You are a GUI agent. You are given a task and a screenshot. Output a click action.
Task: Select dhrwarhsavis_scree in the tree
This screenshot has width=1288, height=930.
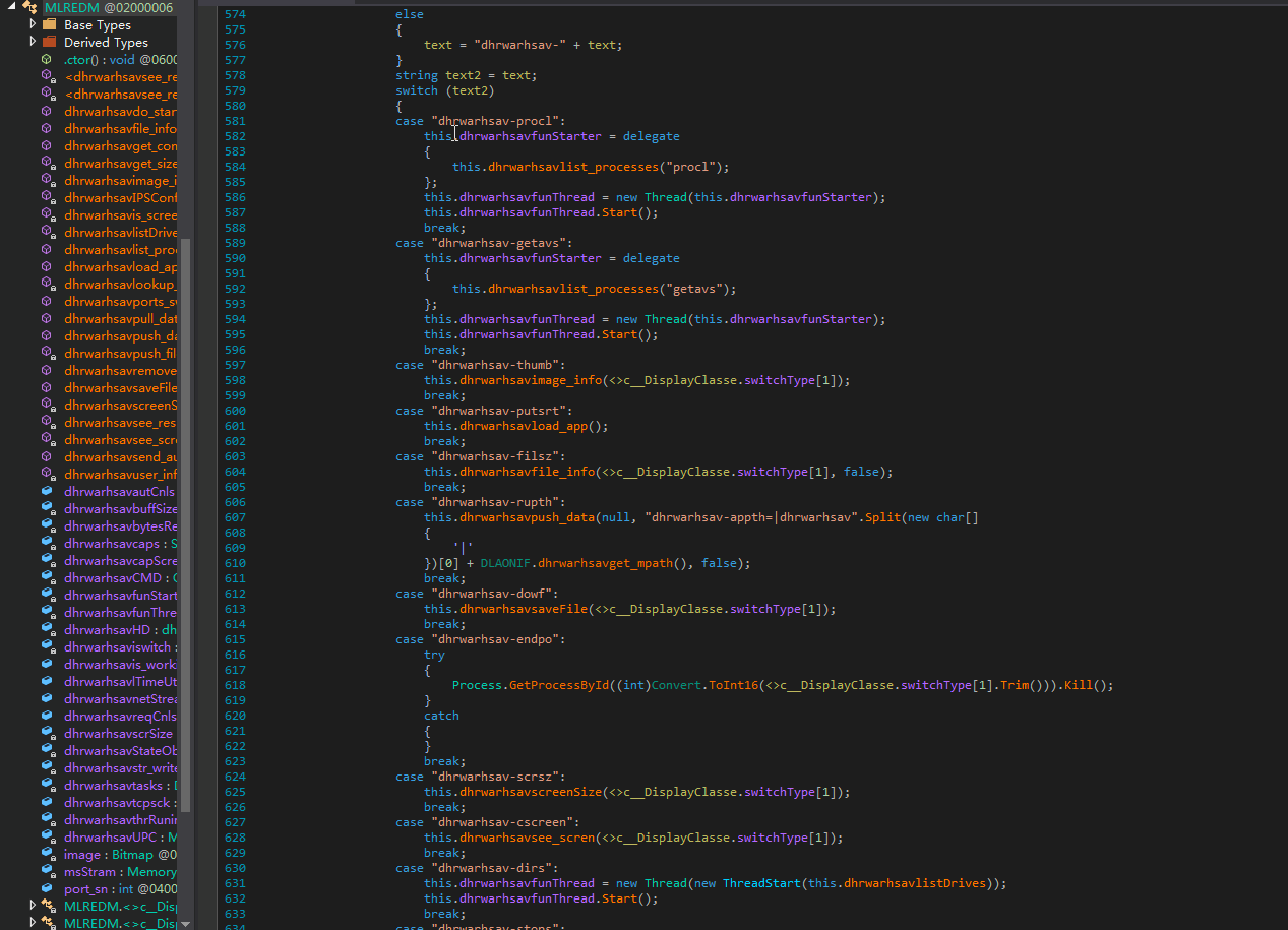point(120,215)
